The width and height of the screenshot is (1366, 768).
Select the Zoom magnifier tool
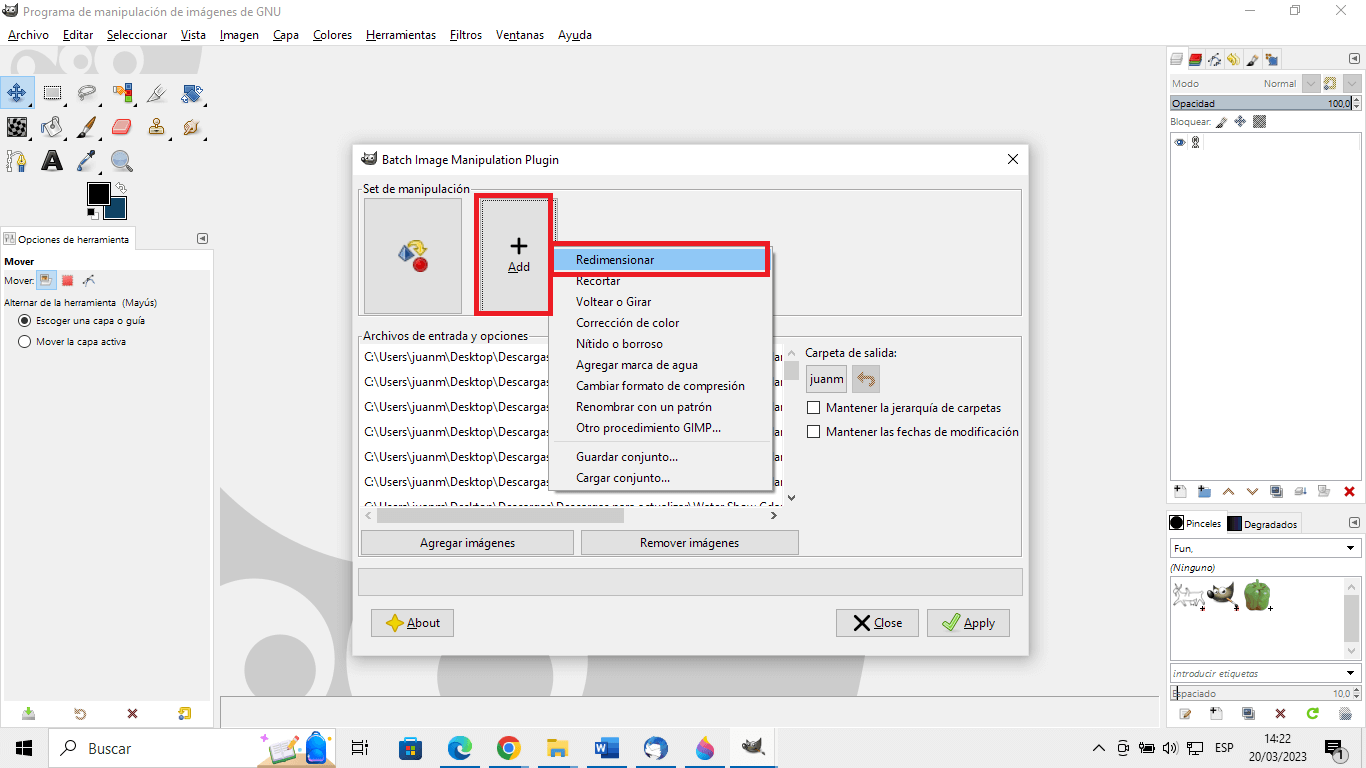coord(122,160)
